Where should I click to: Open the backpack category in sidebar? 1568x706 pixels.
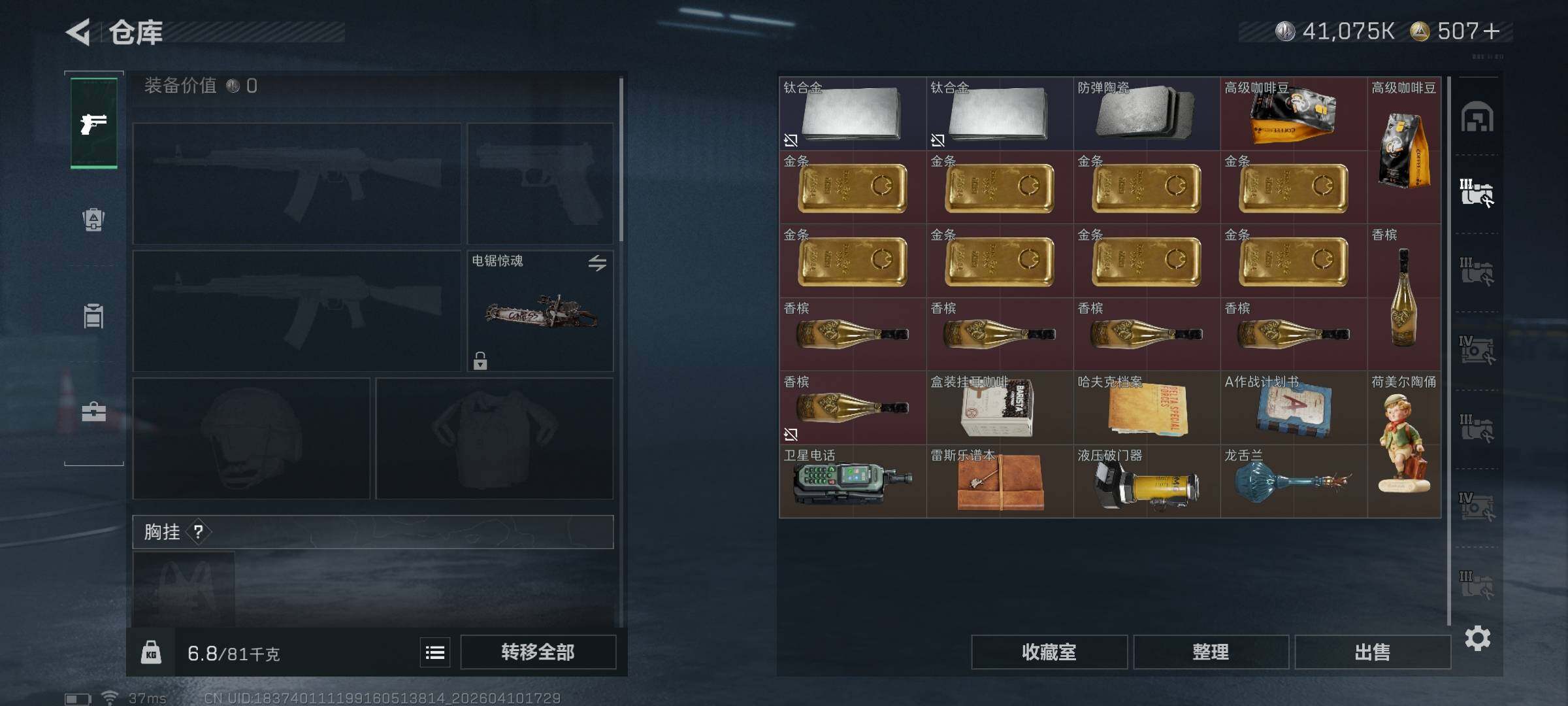pos(93,220)
